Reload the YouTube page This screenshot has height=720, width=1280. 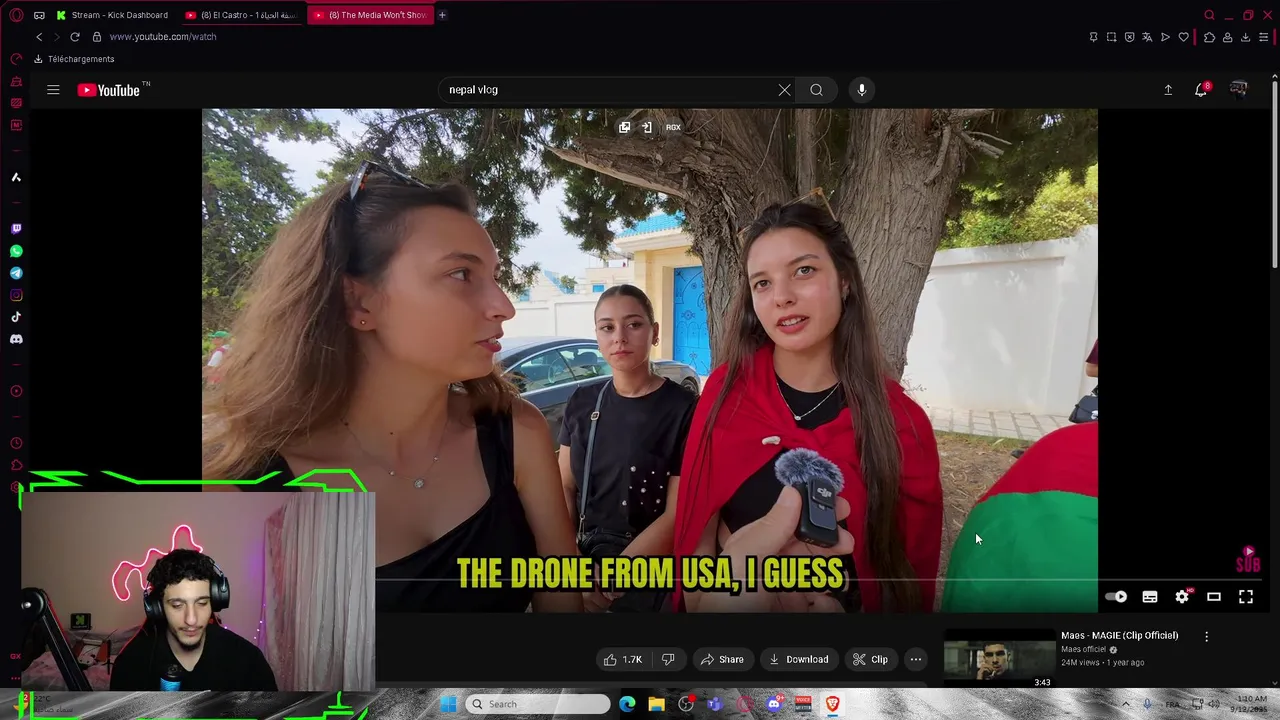[x=74, y=37]
